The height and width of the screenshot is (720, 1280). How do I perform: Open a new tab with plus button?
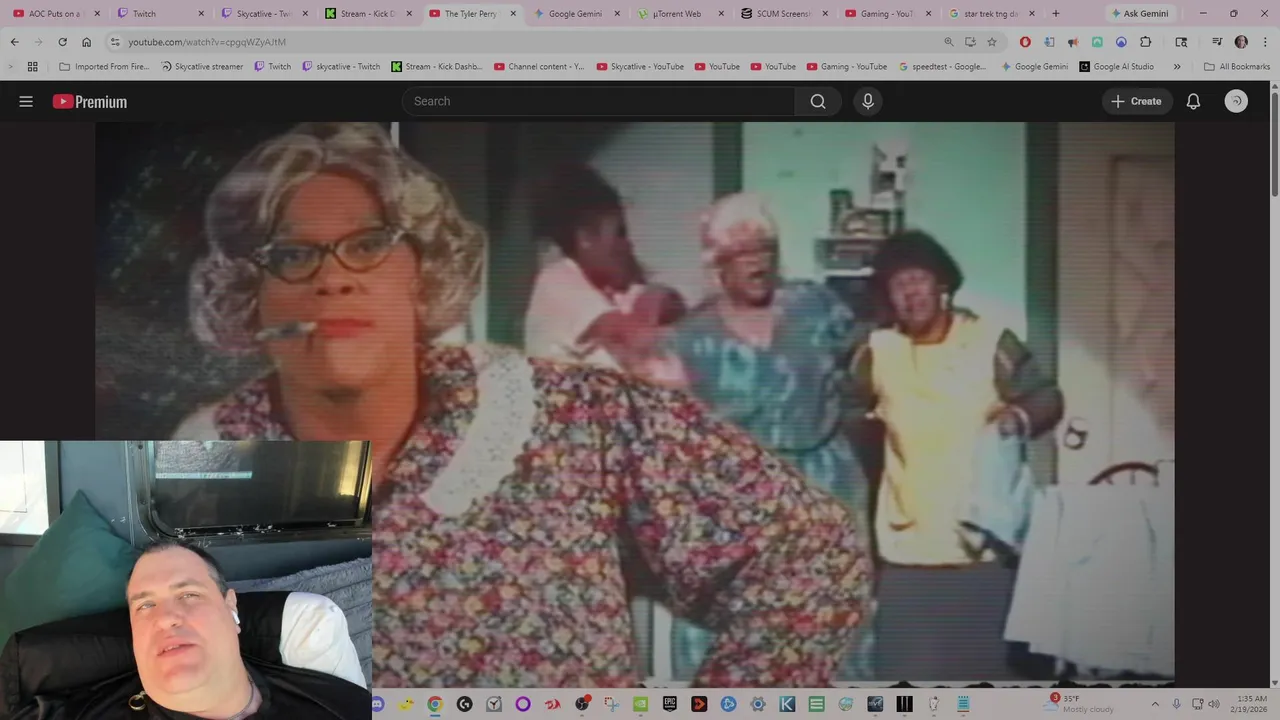[1055, 14]
